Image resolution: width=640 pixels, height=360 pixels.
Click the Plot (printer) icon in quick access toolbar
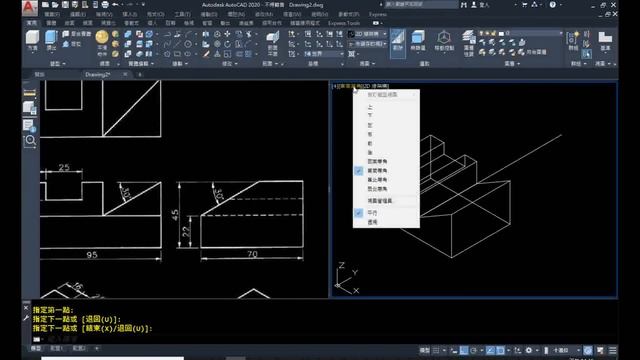105,5
